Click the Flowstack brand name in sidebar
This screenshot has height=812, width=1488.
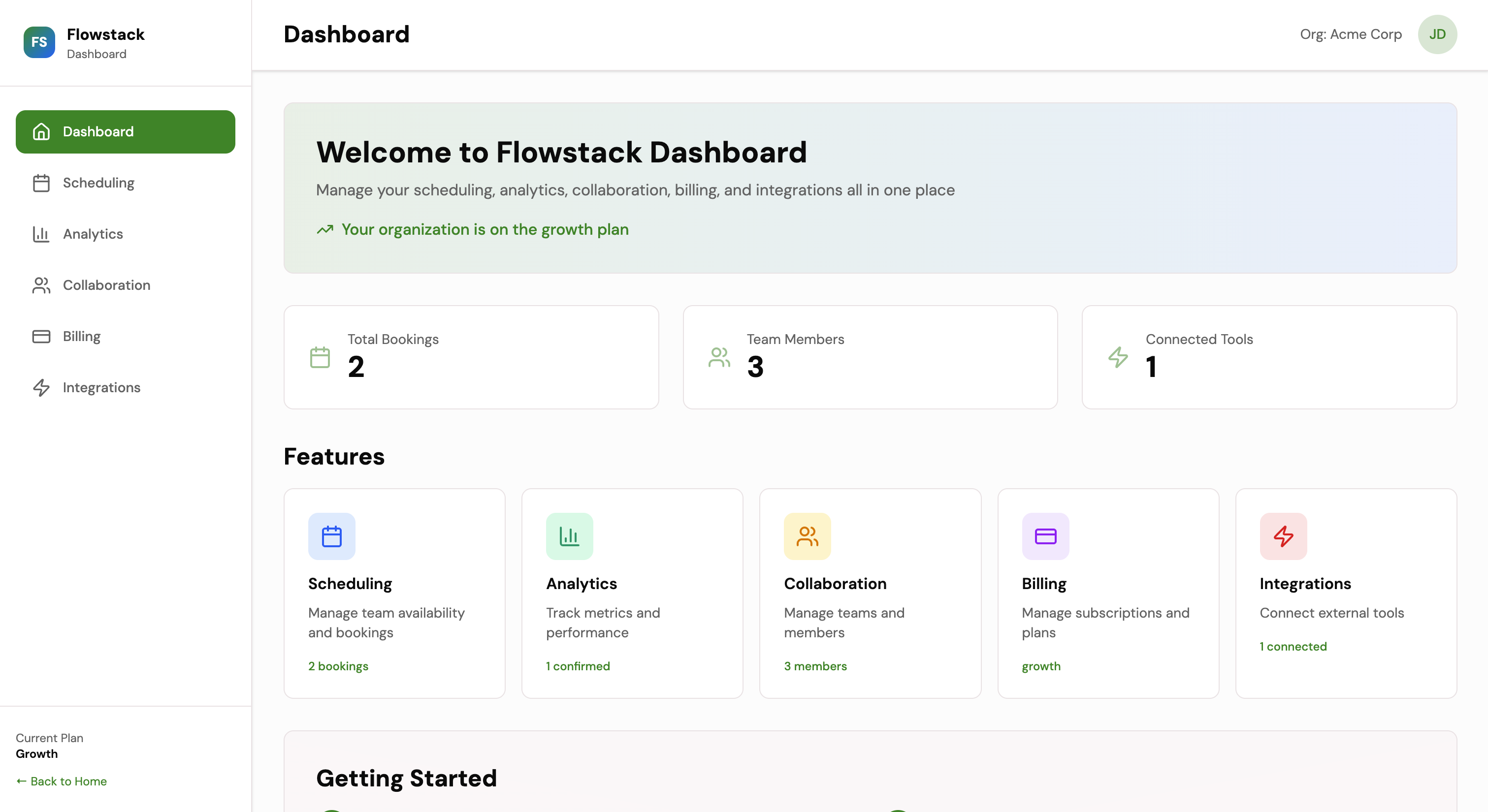point(106,34)
